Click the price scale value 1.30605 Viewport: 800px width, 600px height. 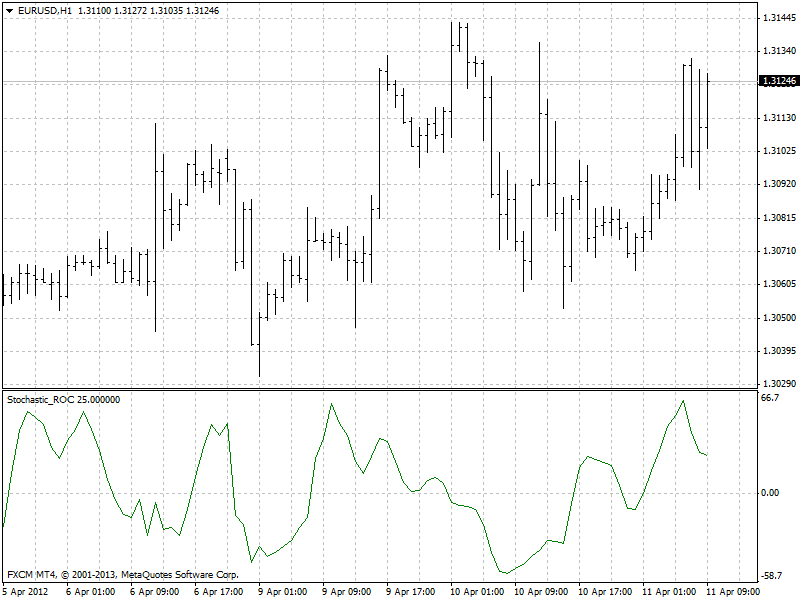click(x=780, y=284)
